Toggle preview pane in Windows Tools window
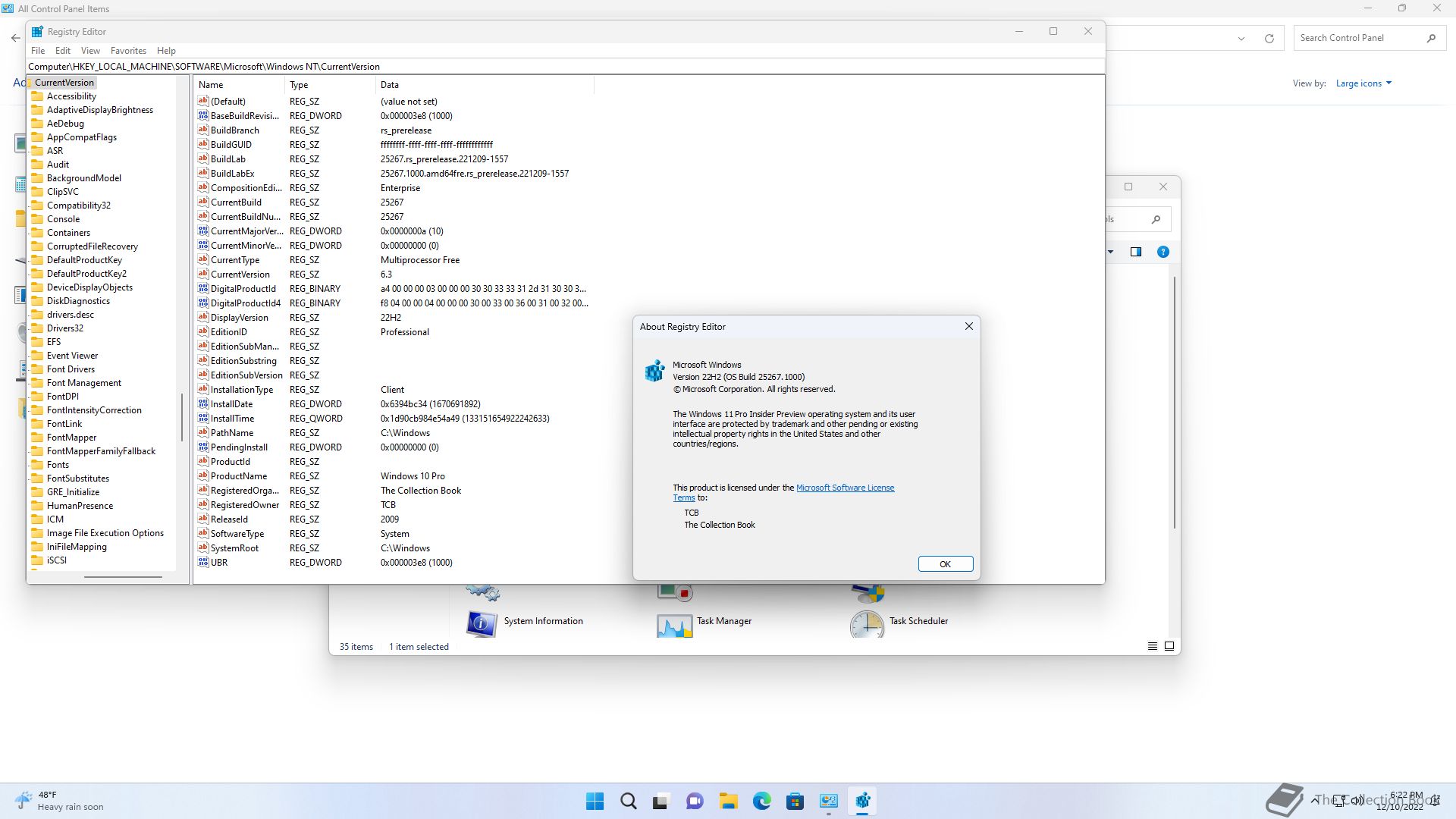The width and height of the screenshot is (1456, 819). pos(1136,252)
